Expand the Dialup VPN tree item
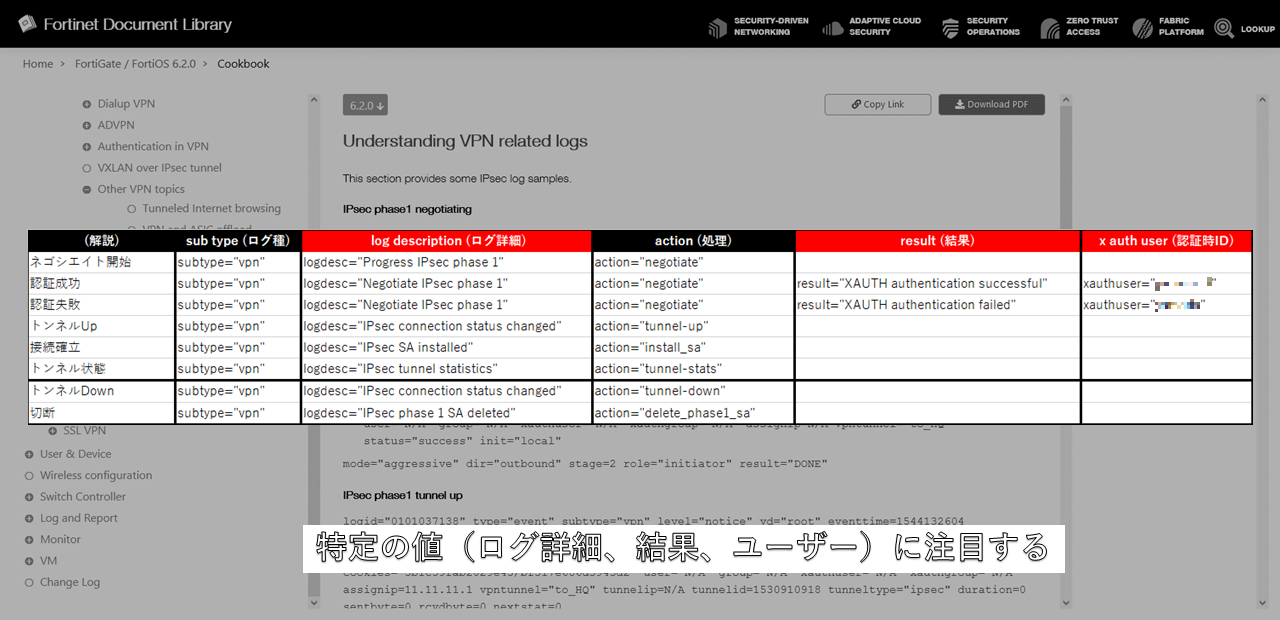The width and height of the screenshot is (1280, 620). 87,104
